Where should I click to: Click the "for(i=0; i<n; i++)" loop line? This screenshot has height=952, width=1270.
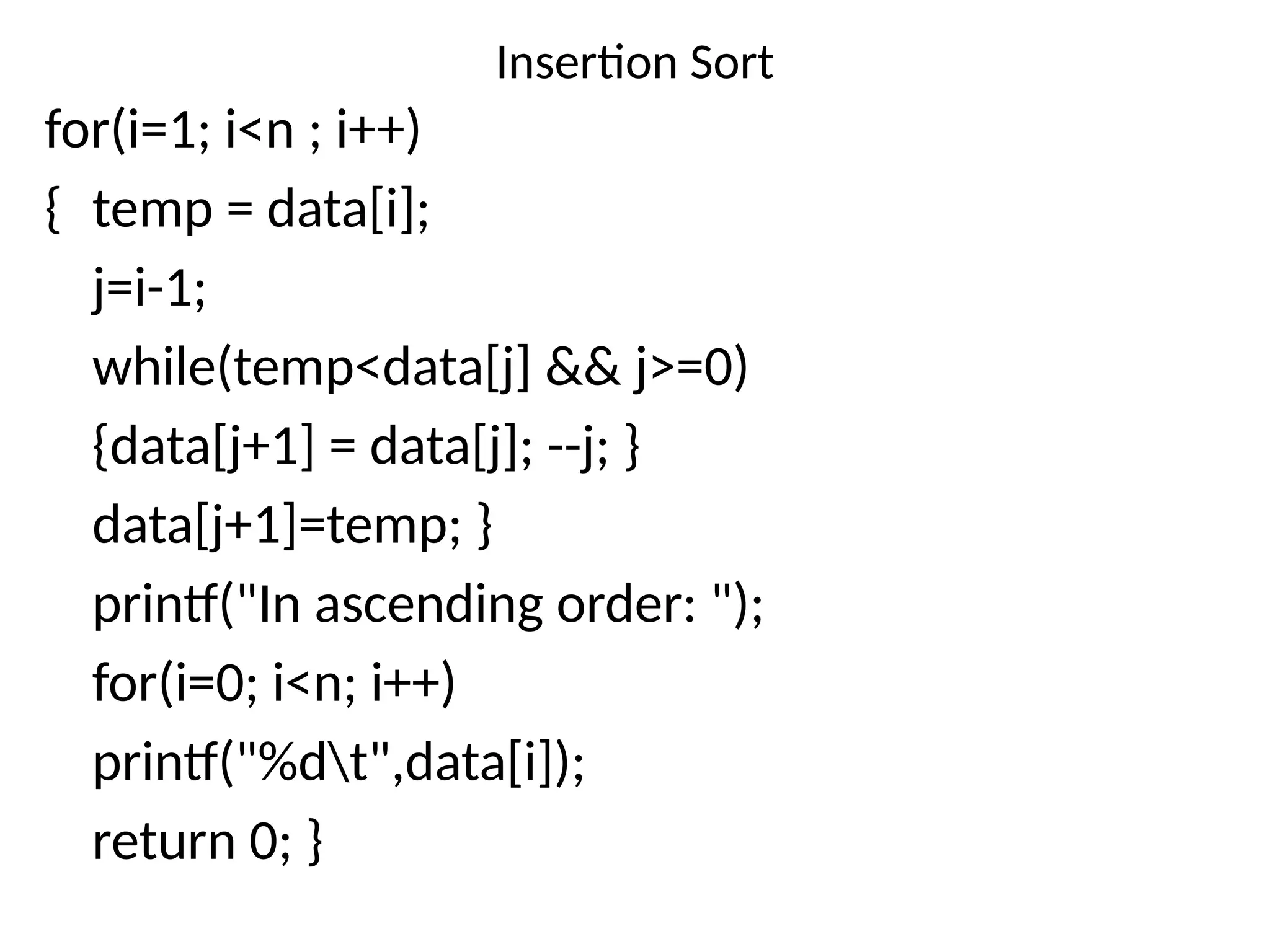click(x=274, y=683)
